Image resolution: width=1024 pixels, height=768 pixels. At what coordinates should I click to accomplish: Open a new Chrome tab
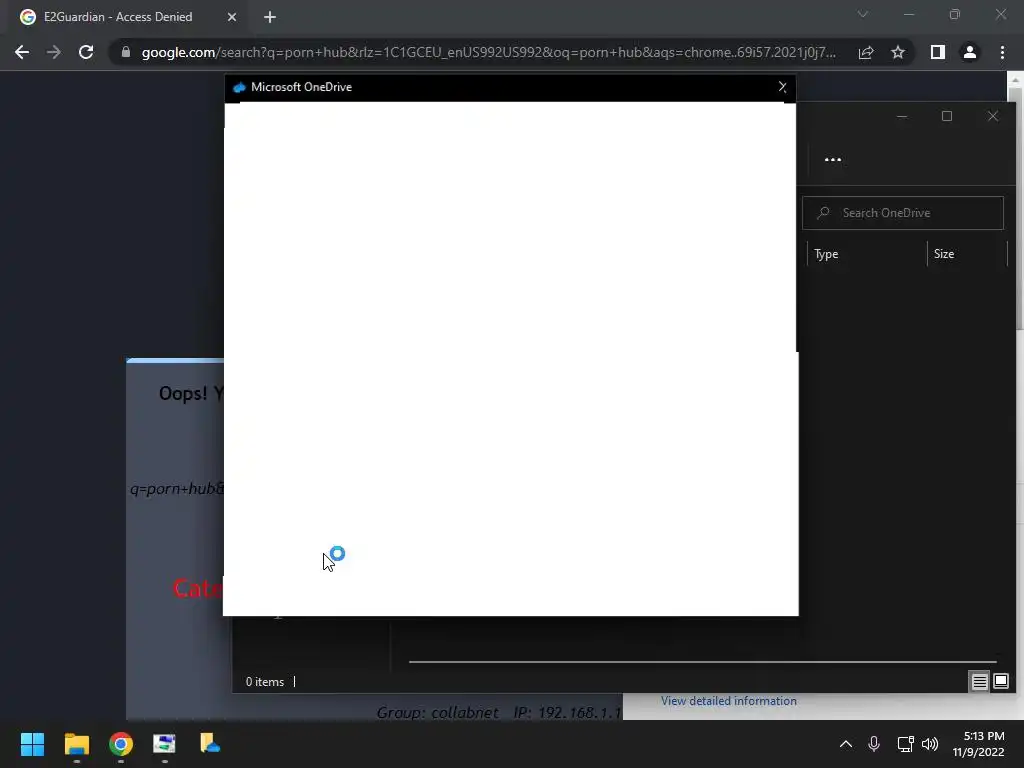270,17
